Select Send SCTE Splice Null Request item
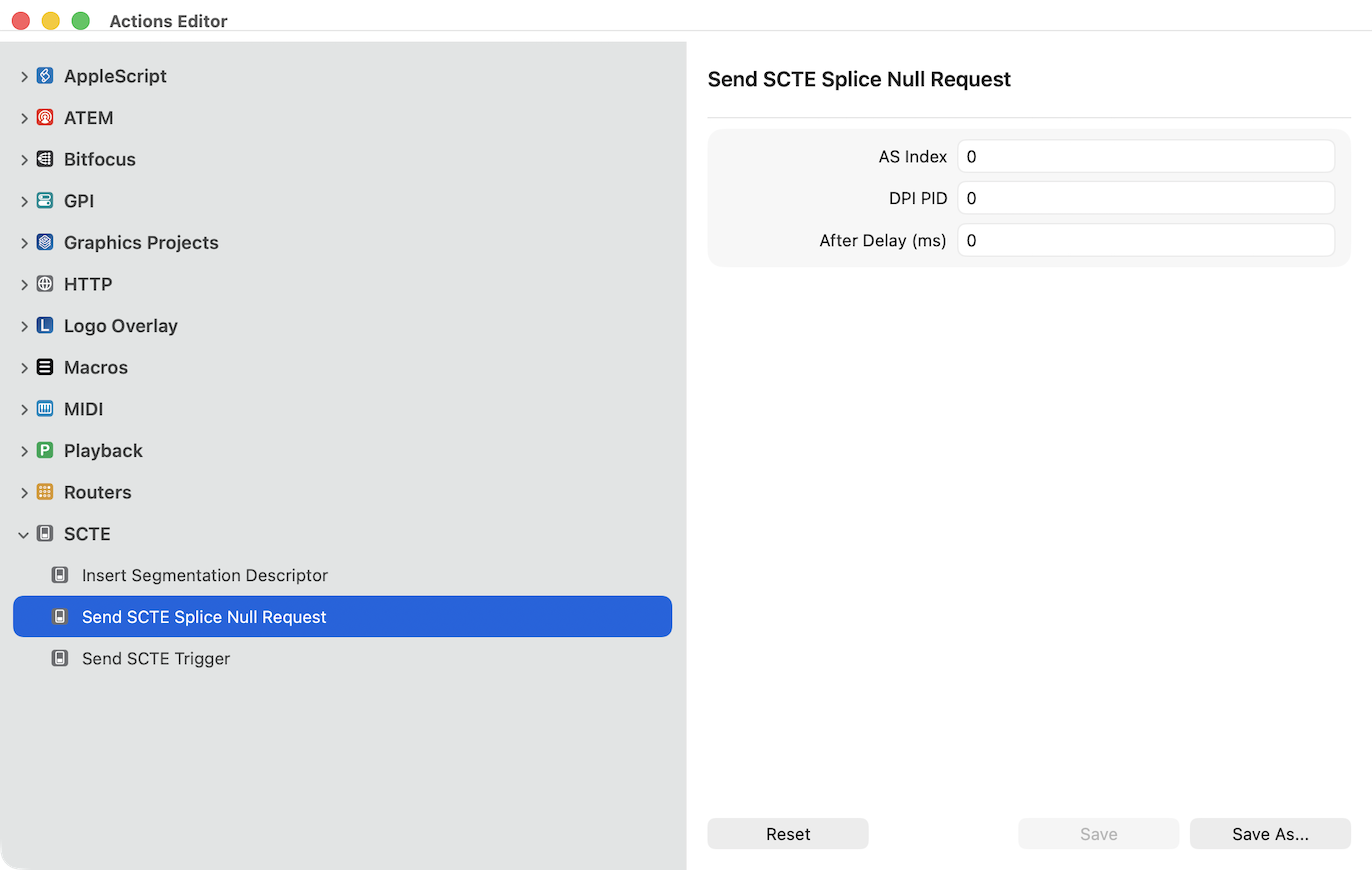1372x870 pixels. pyautogui.click(x=204, y=617)
